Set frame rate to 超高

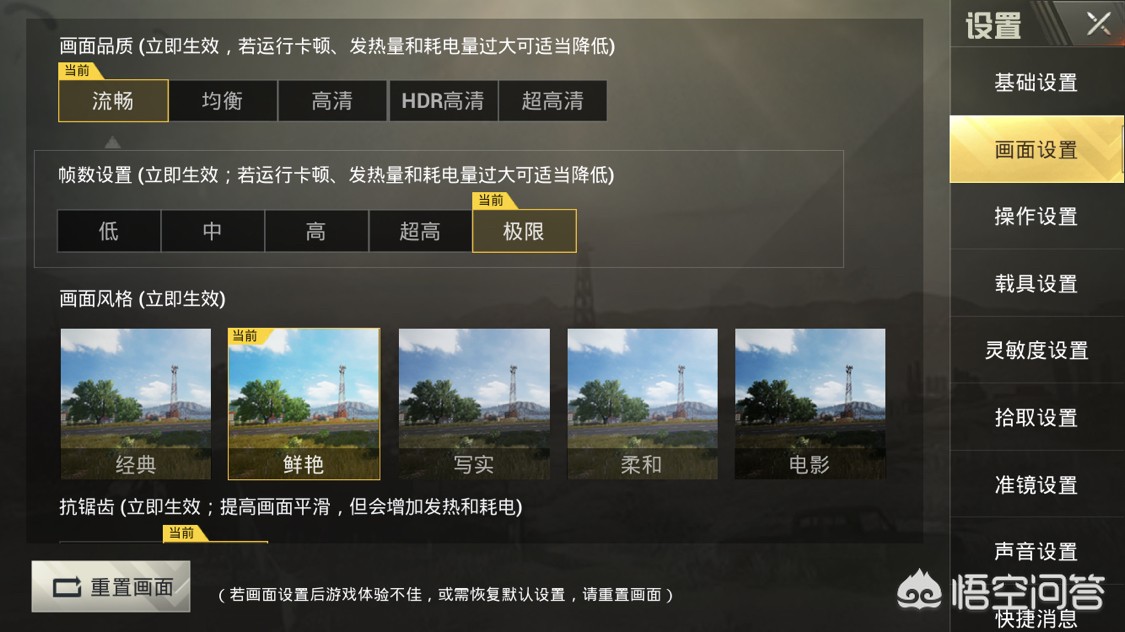coord(420,231)
